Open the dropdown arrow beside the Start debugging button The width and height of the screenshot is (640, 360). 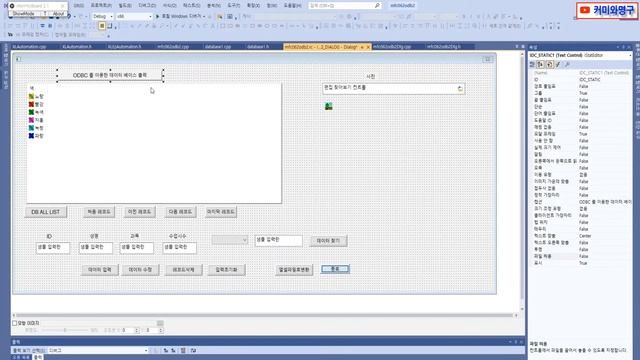(204, 16)
